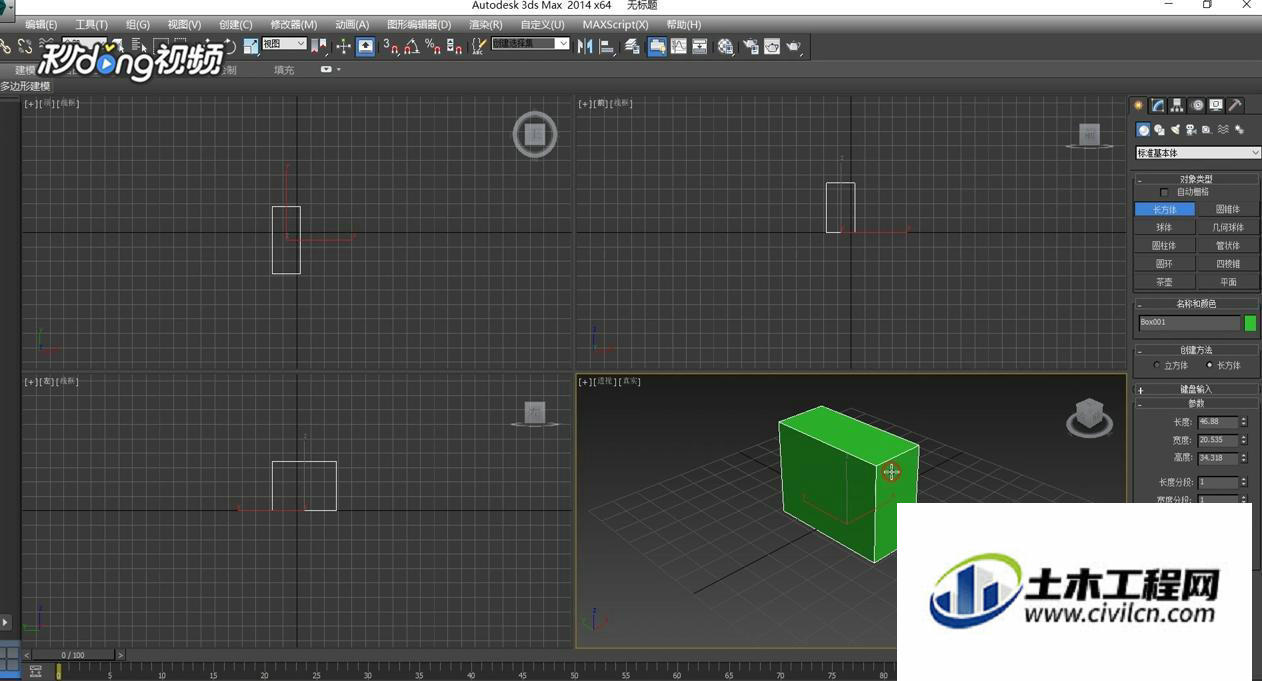Open the 渲染(R) menu
The image size is (1262, 681).
pos(486,24)
